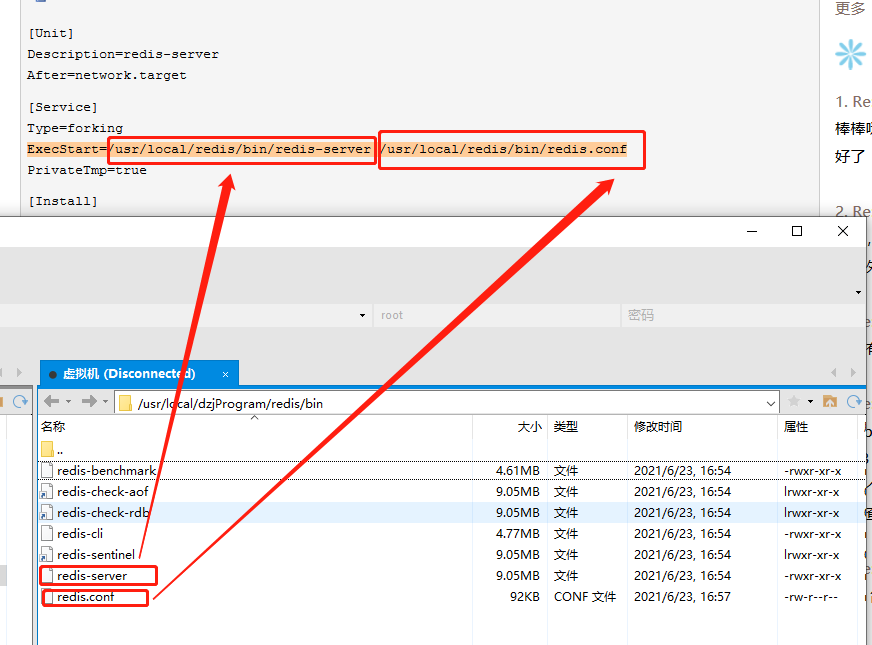Click the root username field
872x645 pixels.
point(497,315)
